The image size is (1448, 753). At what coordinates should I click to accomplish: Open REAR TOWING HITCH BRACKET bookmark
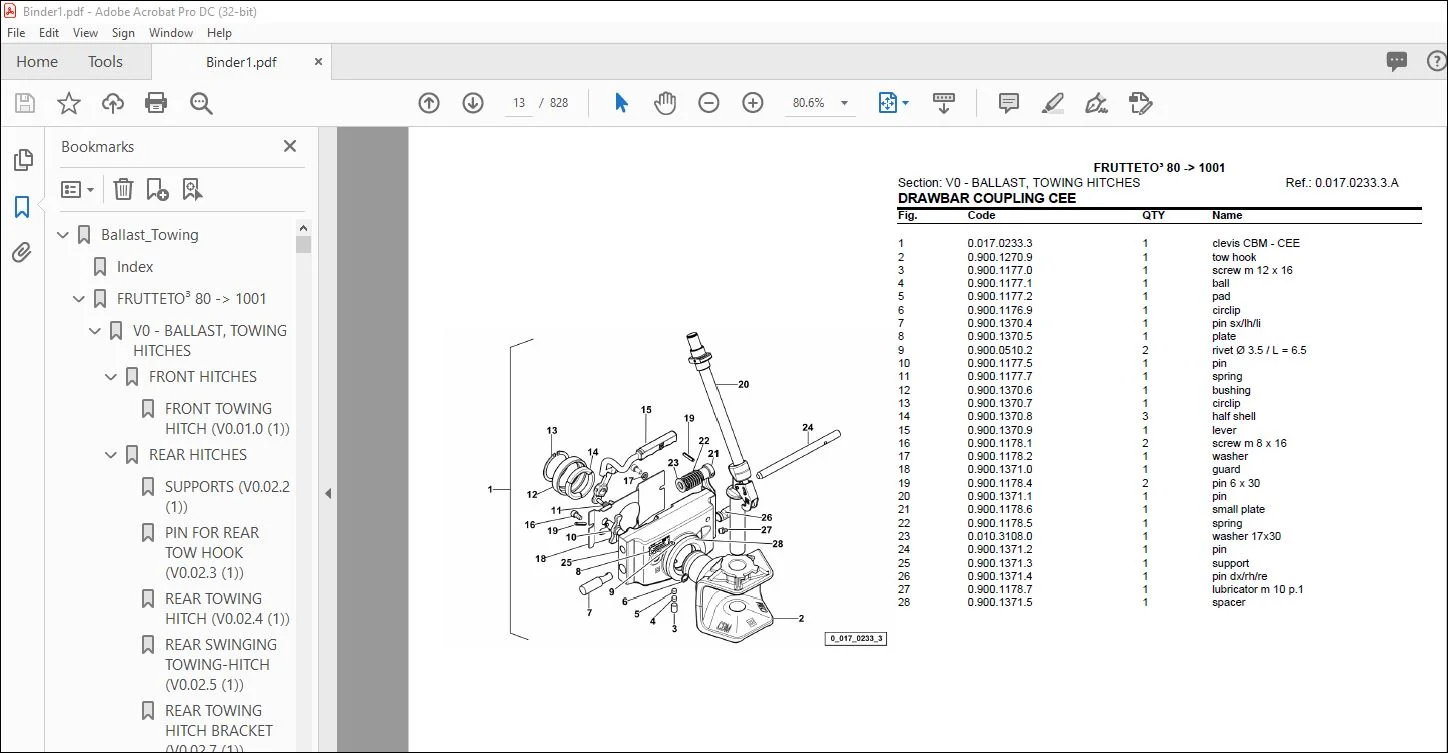pyautogui.click(x=219, y=731)
